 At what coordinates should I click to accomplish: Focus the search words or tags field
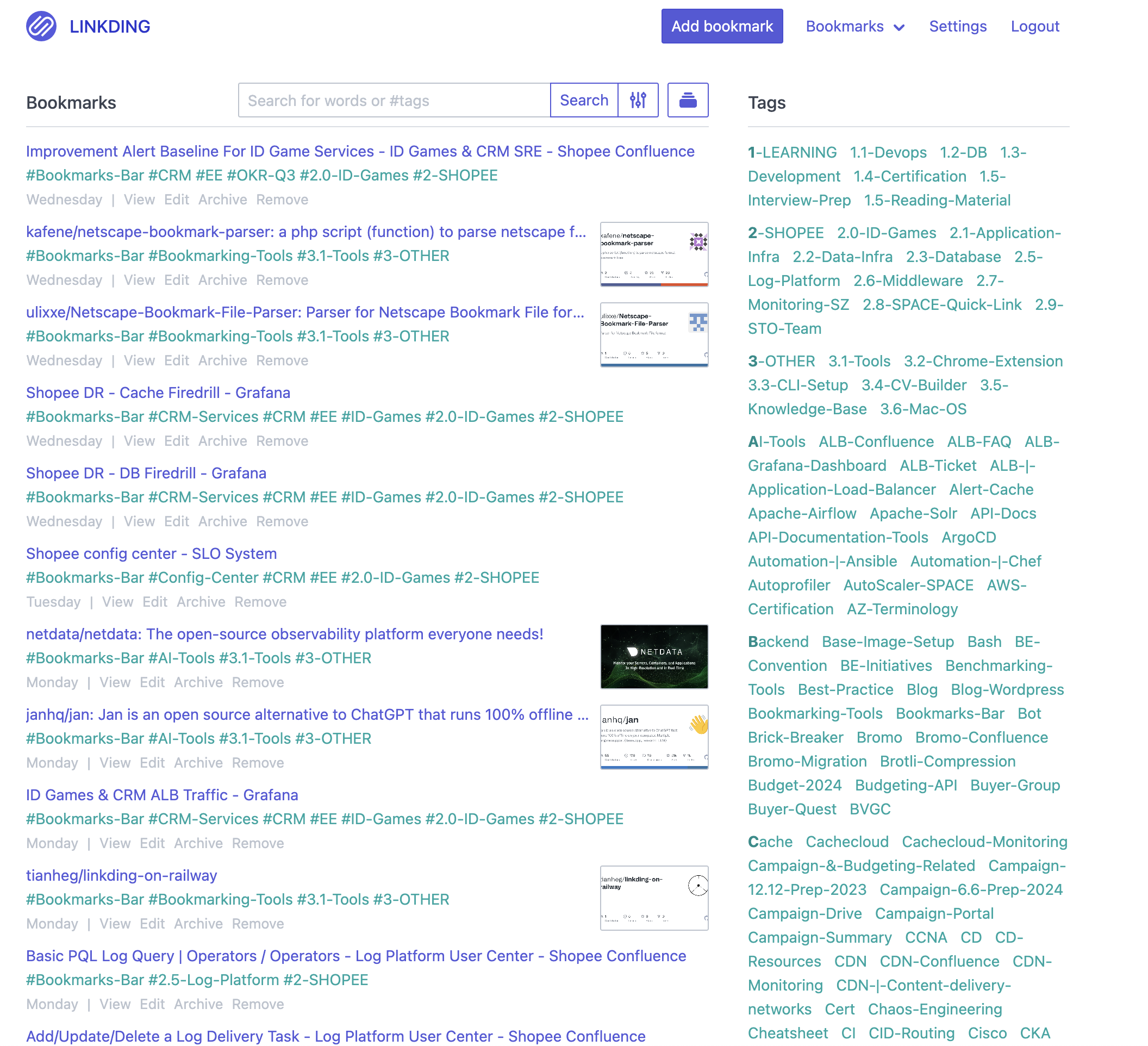coord(394,100)
